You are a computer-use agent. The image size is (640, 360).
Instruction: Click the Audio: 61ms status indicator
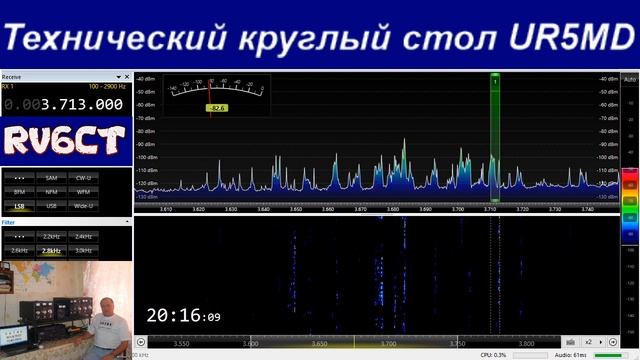(x=570, y=355)
